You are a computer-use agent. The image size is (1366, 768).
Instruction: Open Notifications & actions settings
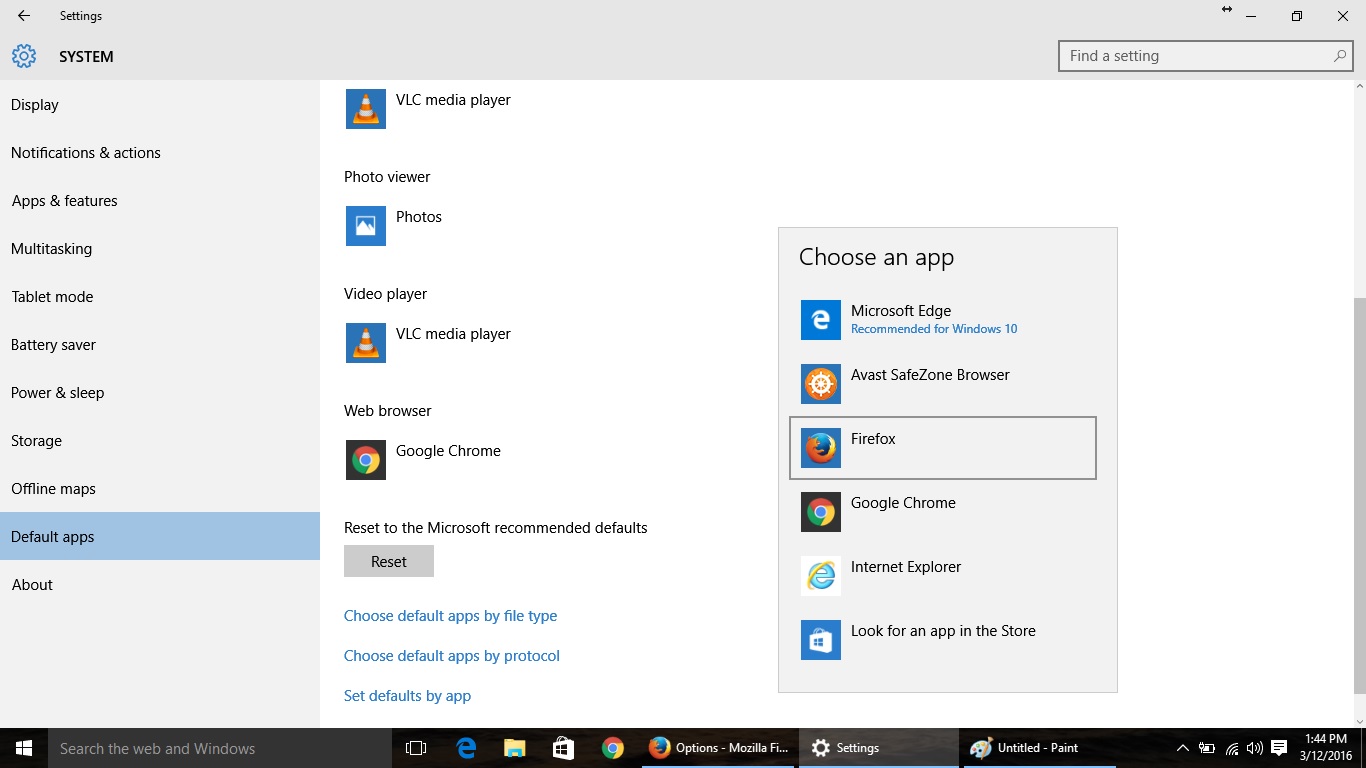coord(160,152)
